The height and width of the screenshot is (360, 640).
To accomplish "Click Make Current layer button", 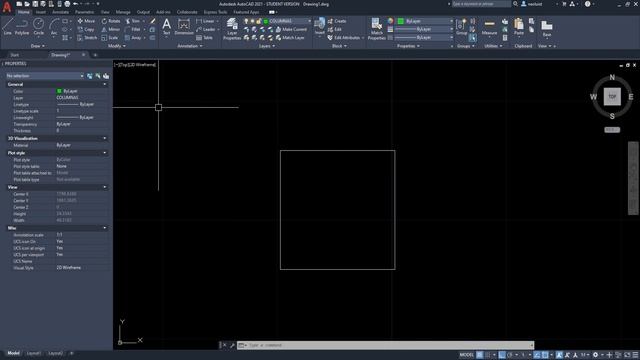I will (x=291, y=29).
